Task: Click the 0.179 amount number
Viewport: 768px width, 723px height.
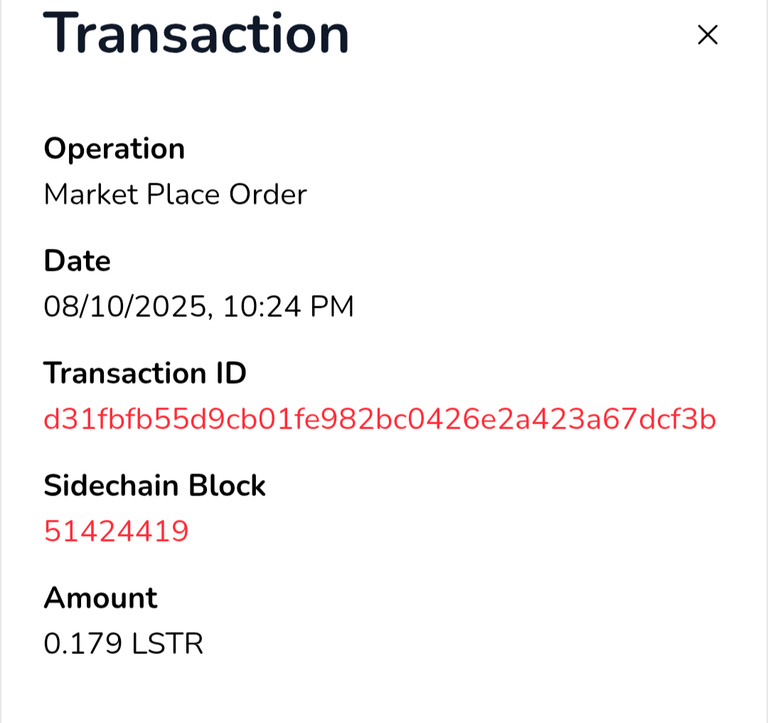Action: [83, 644]
